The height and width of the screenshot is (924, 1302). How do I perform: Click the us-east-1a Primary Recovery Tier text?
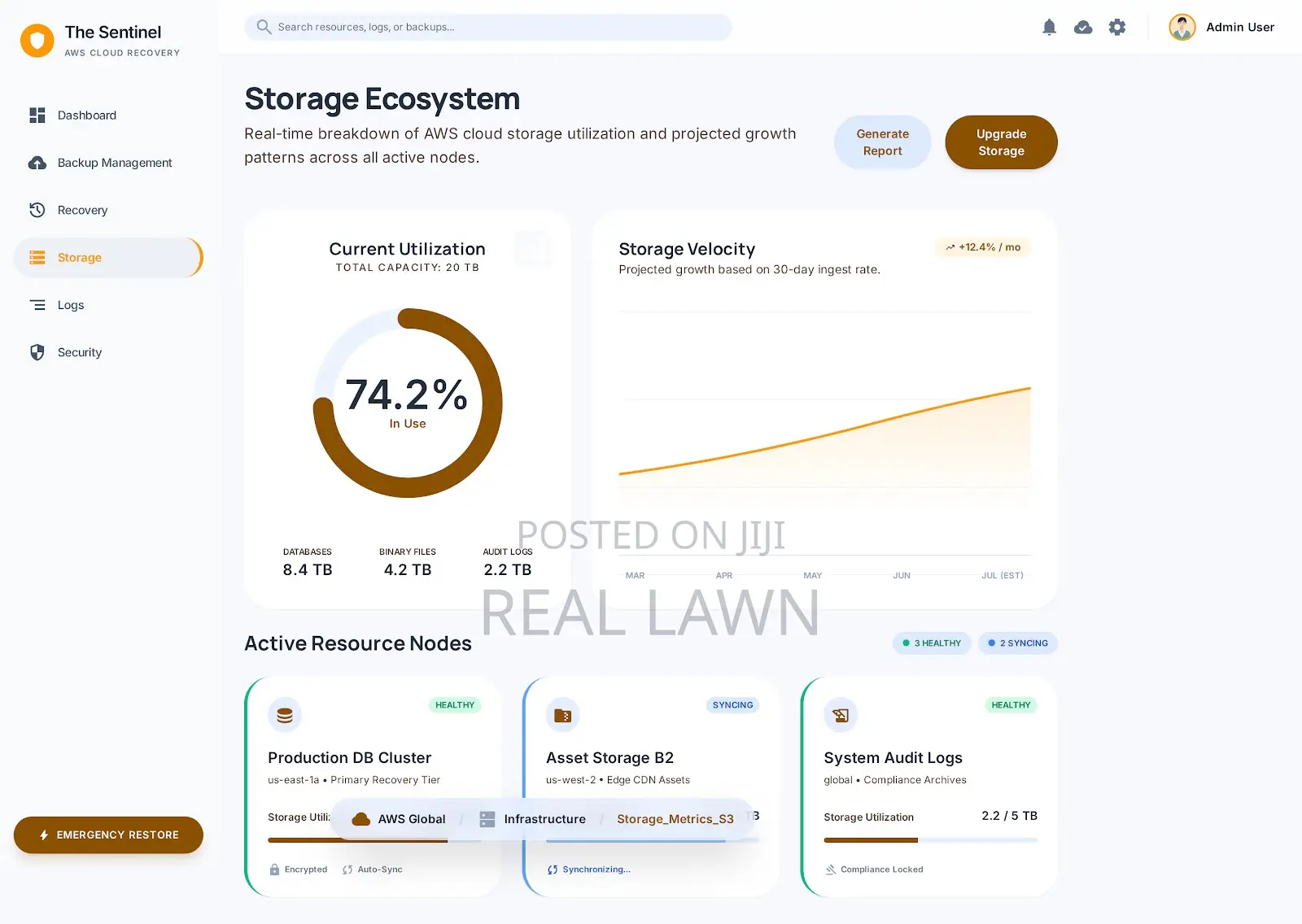click(354, 780)
